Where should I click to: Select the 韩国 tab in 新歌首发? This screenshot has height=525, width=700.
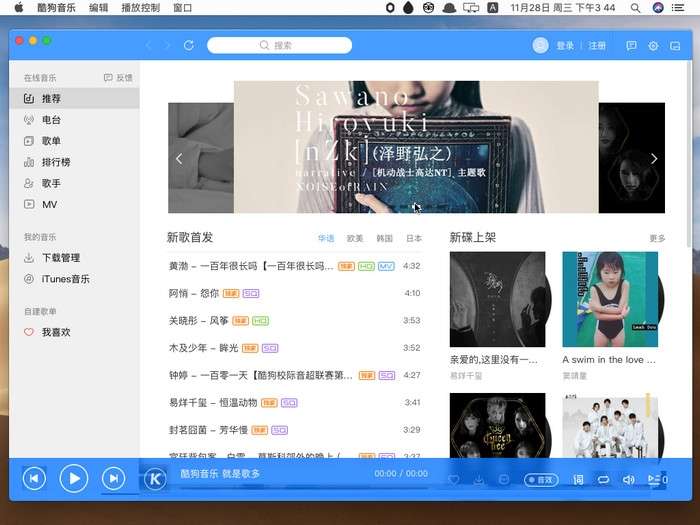click(384, 238)
